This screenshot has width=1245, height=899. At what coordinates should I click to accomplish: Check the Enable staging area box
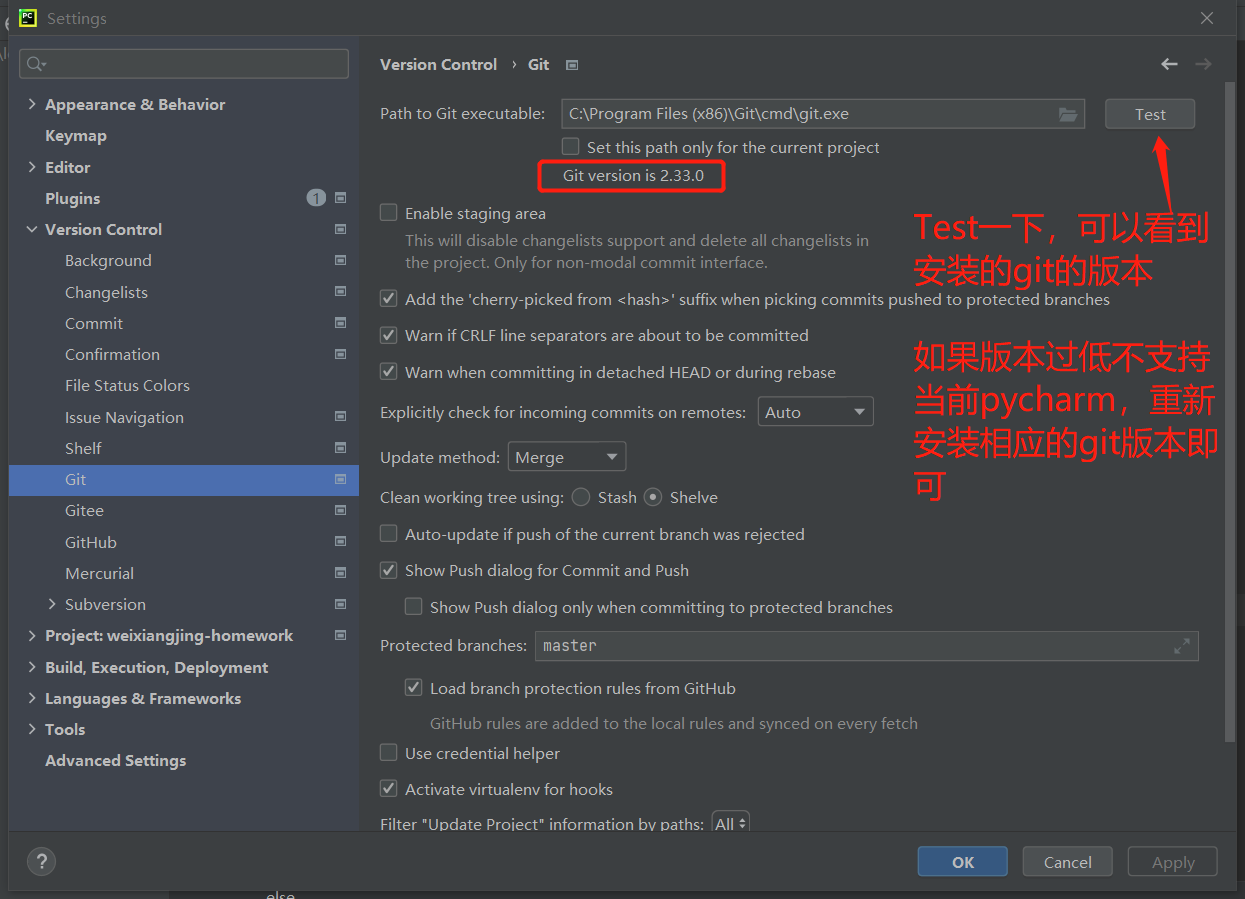[x=388, y=213]
